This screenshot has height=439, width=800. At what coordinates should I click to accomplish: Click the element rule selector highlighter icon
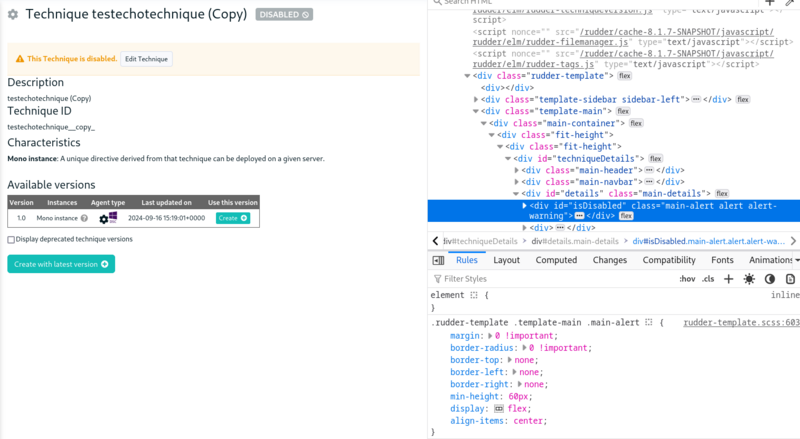[x=474, y=295]
